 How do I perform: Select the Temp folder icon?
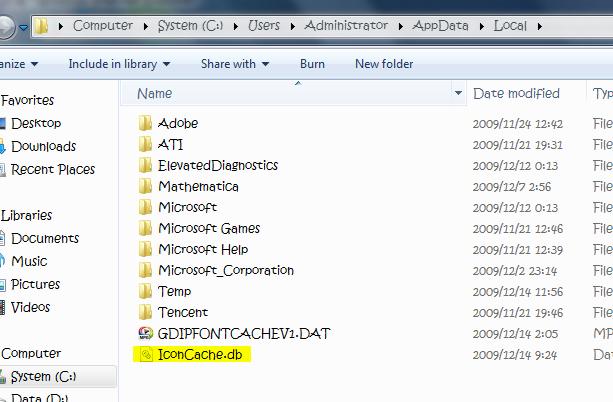[145, 291]
